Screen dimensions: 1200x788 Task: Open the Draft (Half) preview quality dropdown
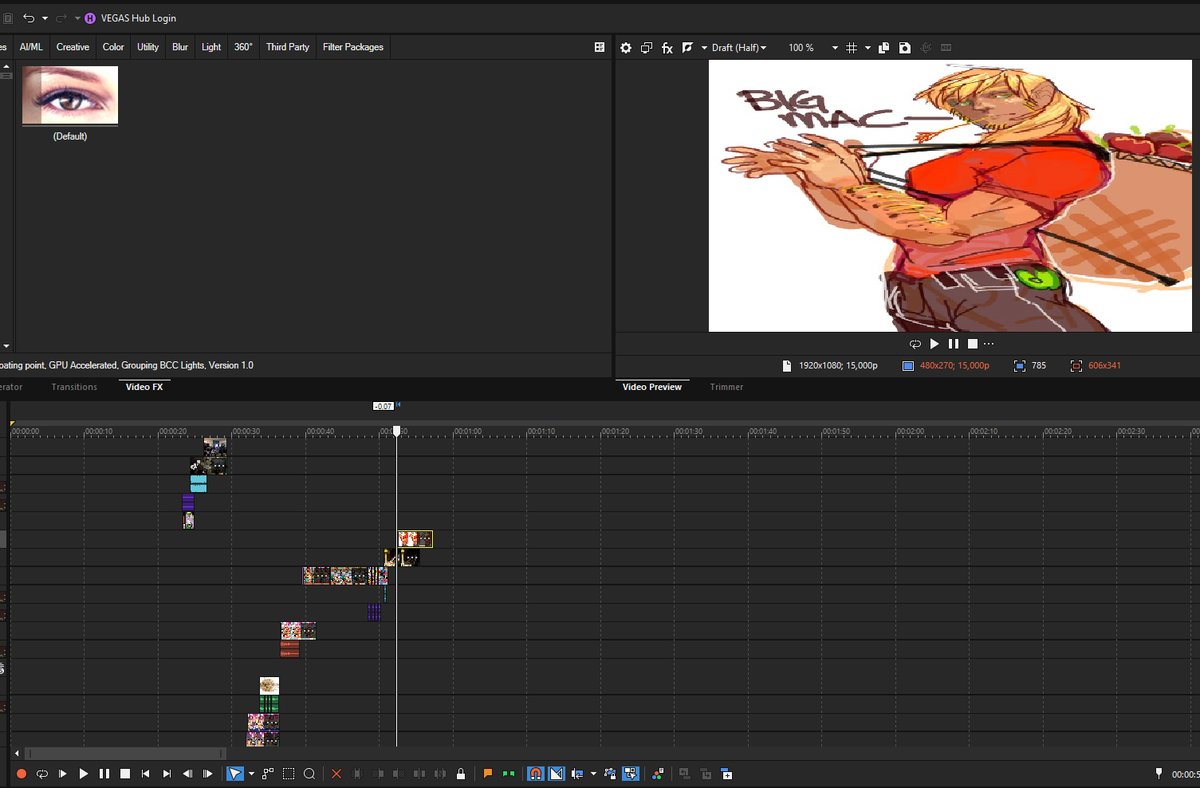click(738, 47)
